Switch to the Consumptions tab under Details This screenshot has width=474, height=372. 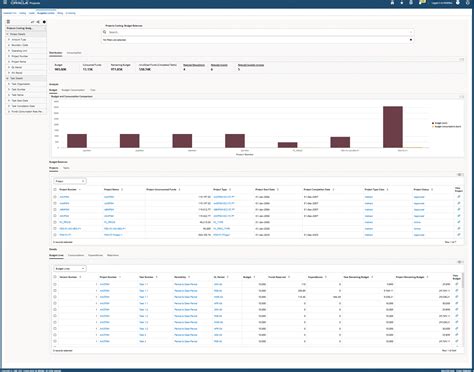coord(76,255)
